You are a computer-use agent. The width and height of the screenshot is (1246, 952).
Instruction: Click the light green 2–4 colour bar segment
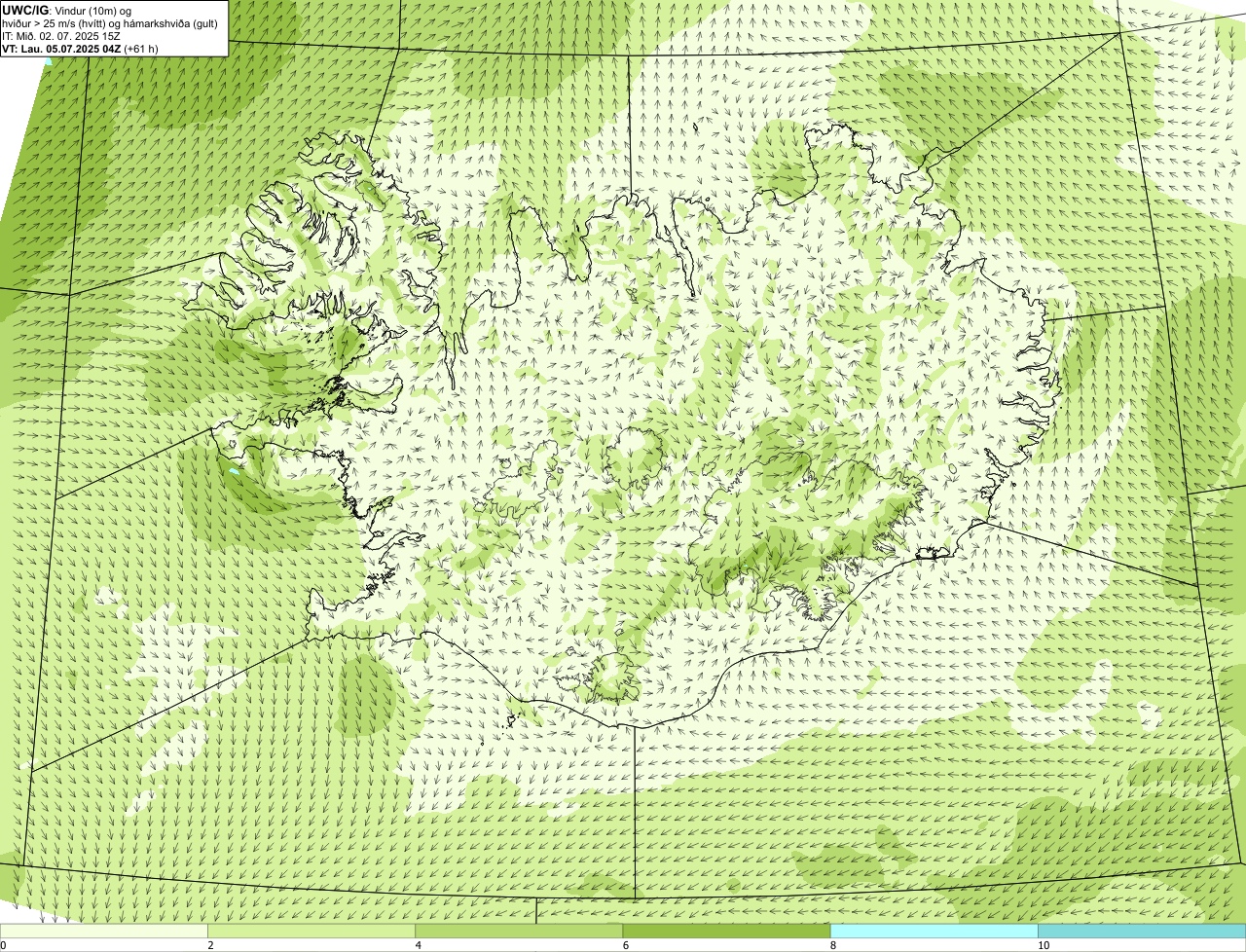[311, 932]
